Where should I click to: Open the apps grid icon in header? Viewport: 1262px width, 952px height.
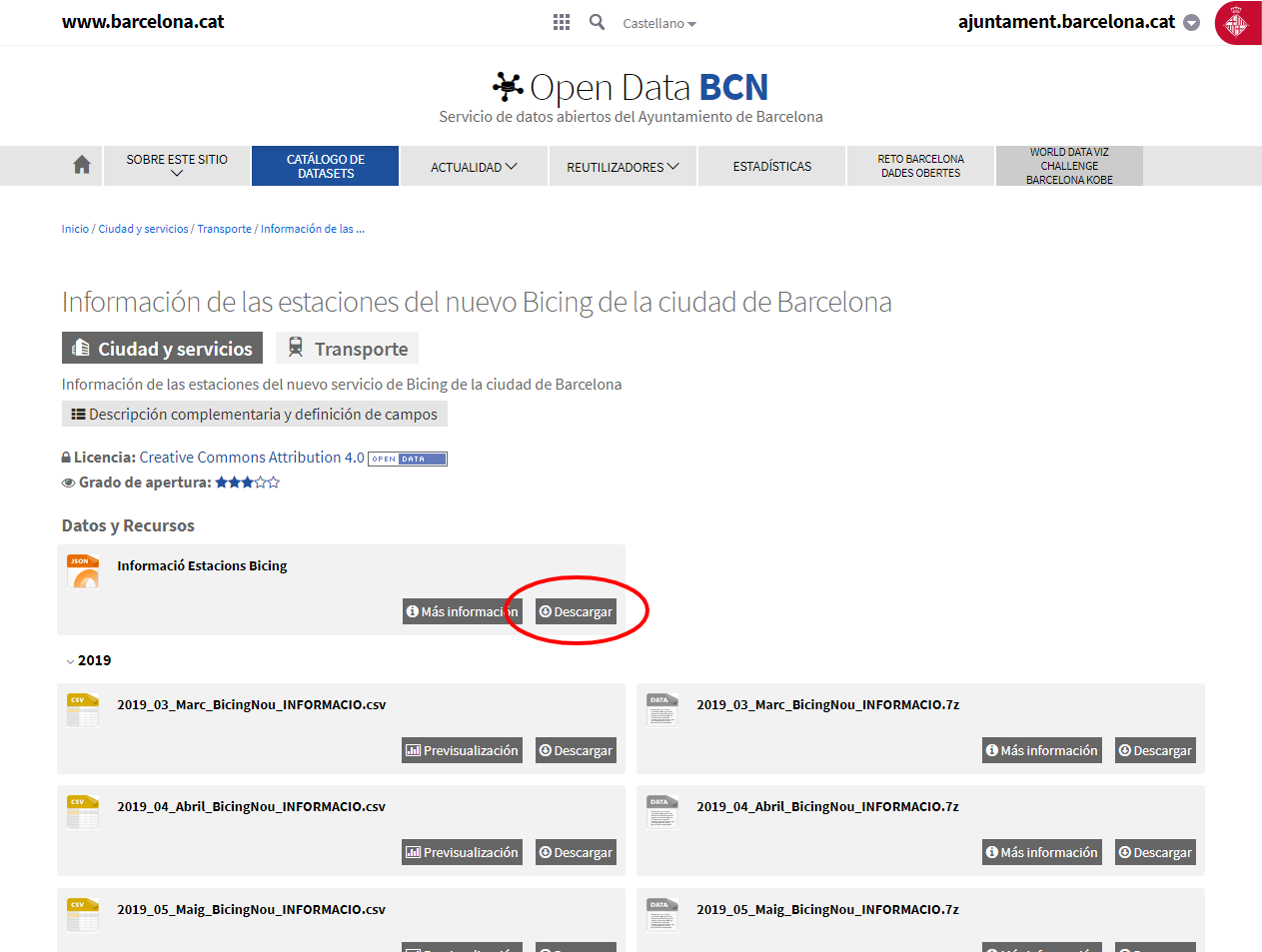coord(562,22)
